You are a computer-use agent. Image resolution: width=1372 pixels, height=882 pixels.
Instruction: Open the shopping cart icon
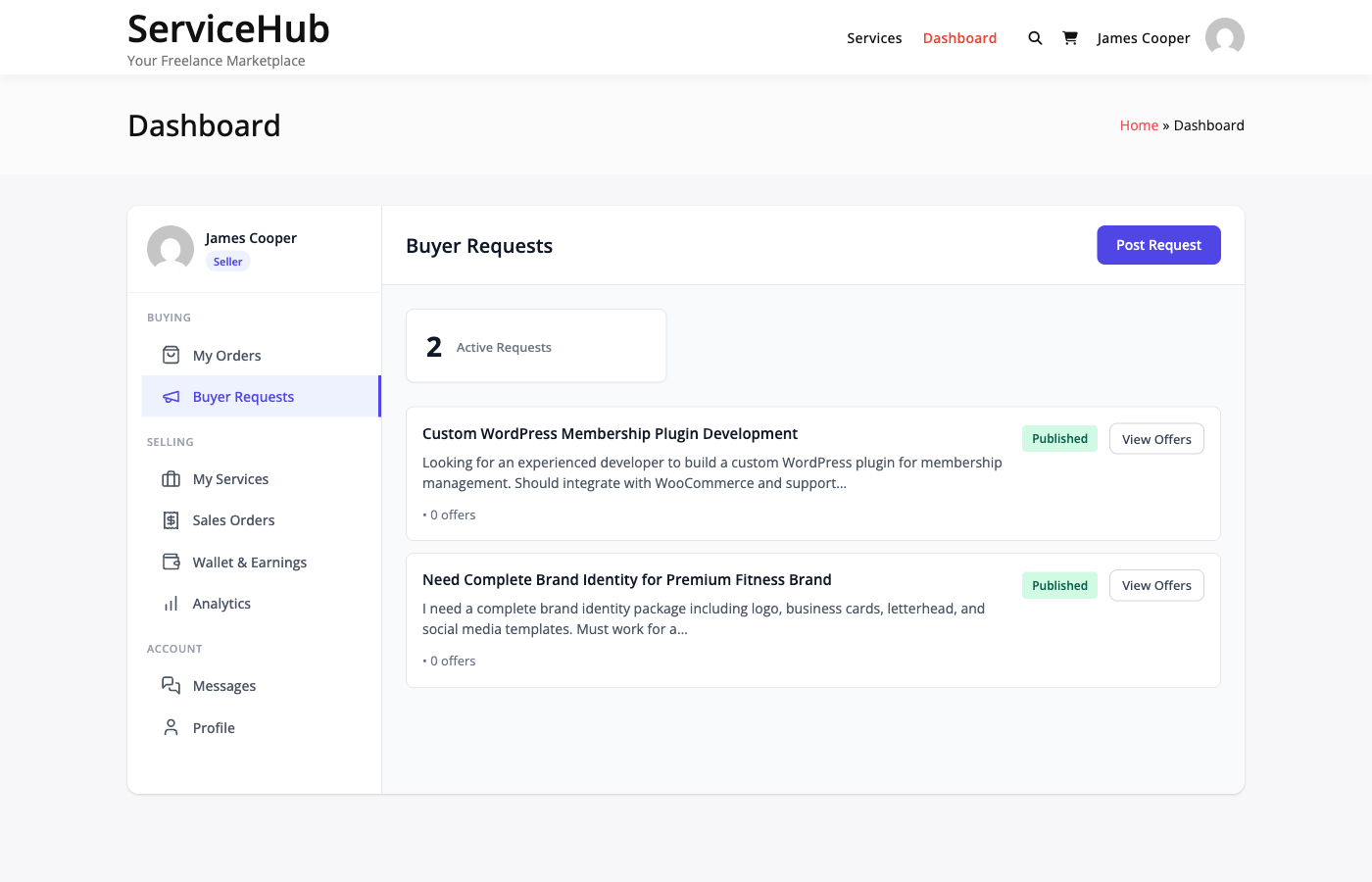1070,38
